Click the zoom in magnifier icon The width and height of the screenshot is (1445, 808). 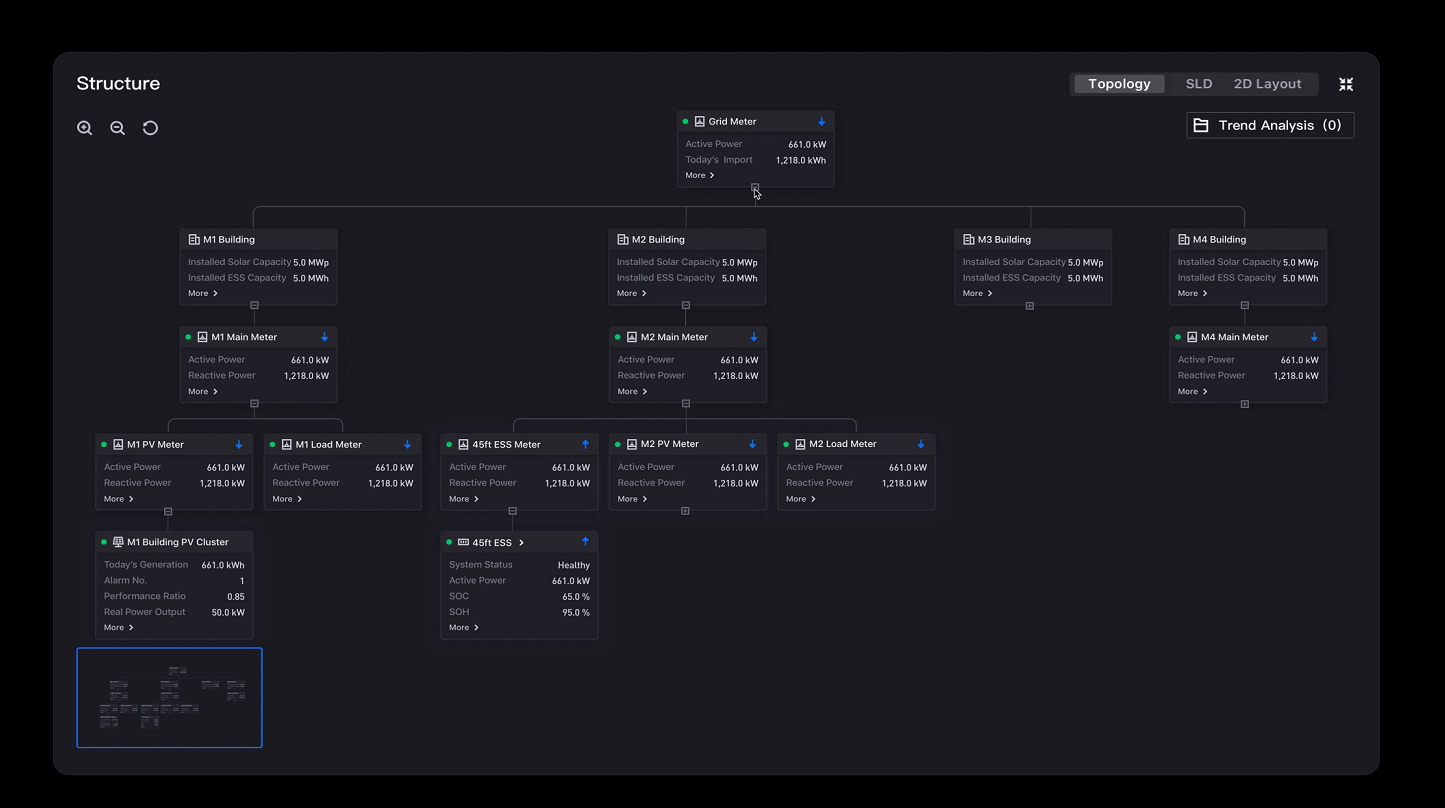click(85, 128)
